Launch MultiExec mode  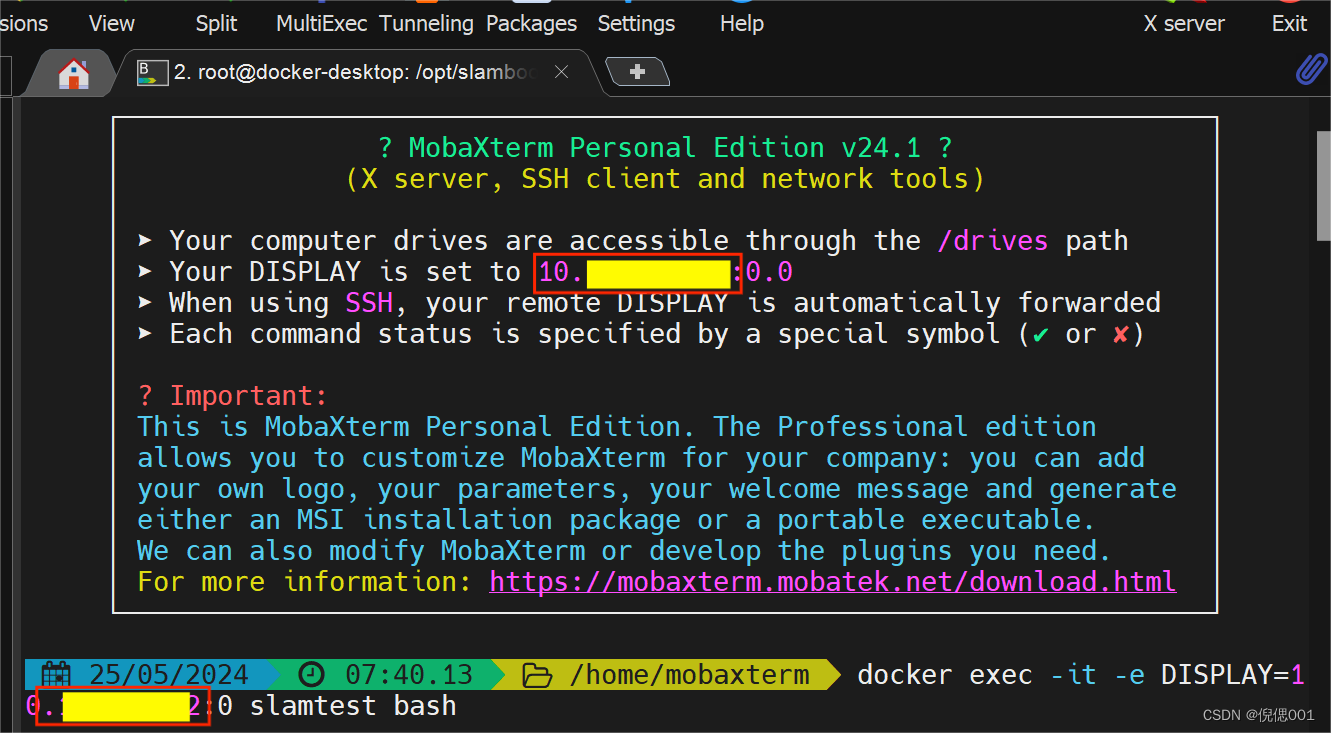pyautogui.click(x=321, y=23)
